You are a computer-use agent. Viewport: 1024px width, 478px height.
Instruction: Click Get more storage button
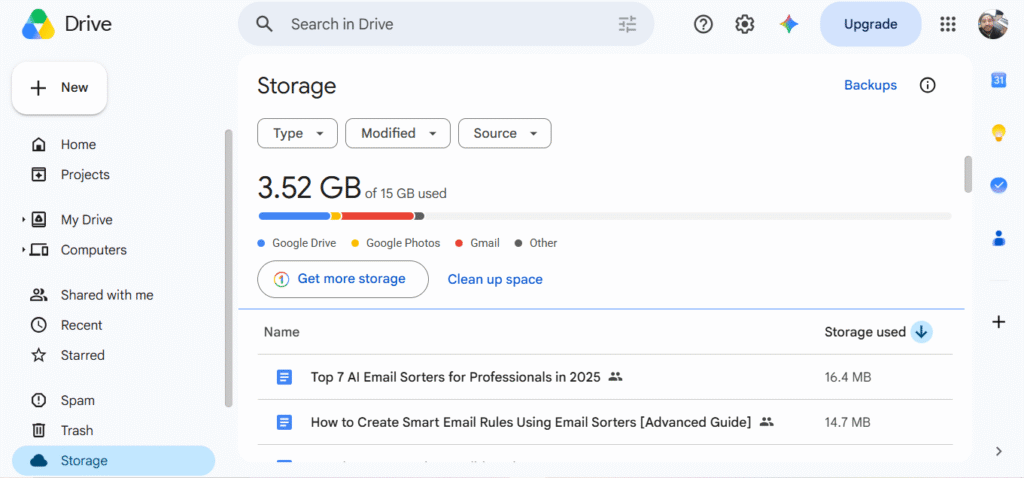pyautogui.click(x=343, y=279)
